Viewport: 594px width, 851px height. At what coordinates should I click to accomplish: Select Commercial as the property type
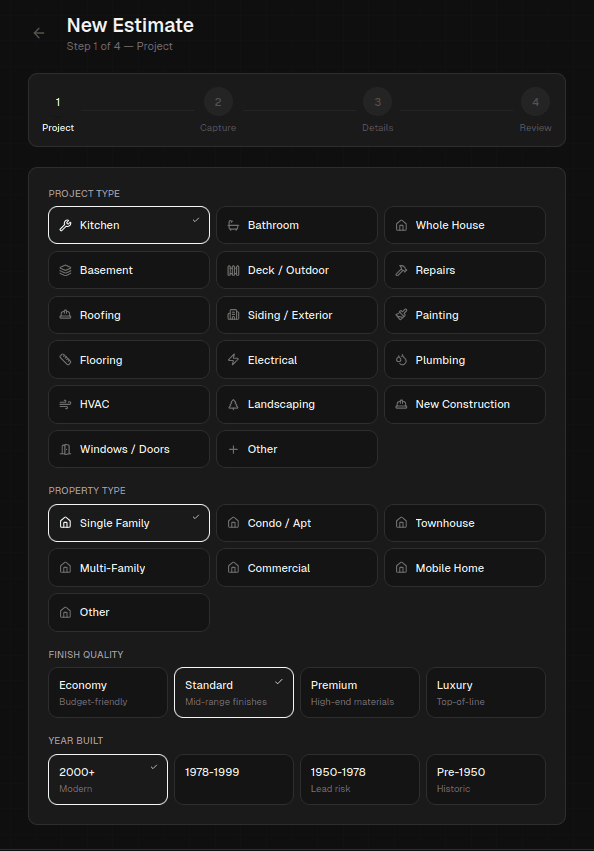click(296, 567)
